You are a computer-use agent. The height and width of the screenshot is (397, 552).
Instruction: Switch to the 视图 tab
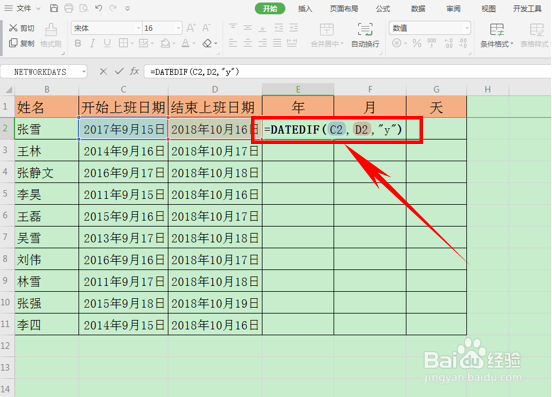point(489,8)
